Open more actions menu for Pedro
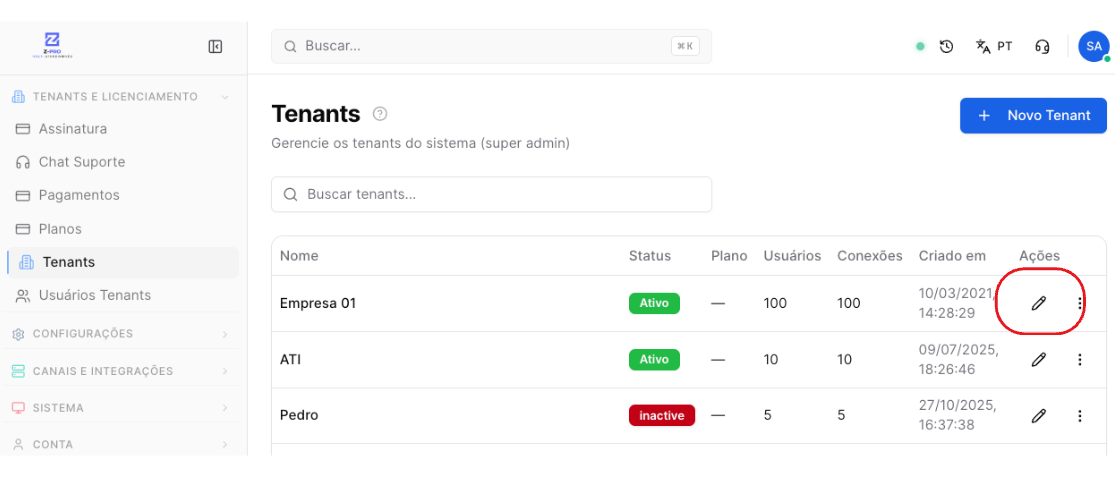The image size is (1115, 501). point(1079,416)
